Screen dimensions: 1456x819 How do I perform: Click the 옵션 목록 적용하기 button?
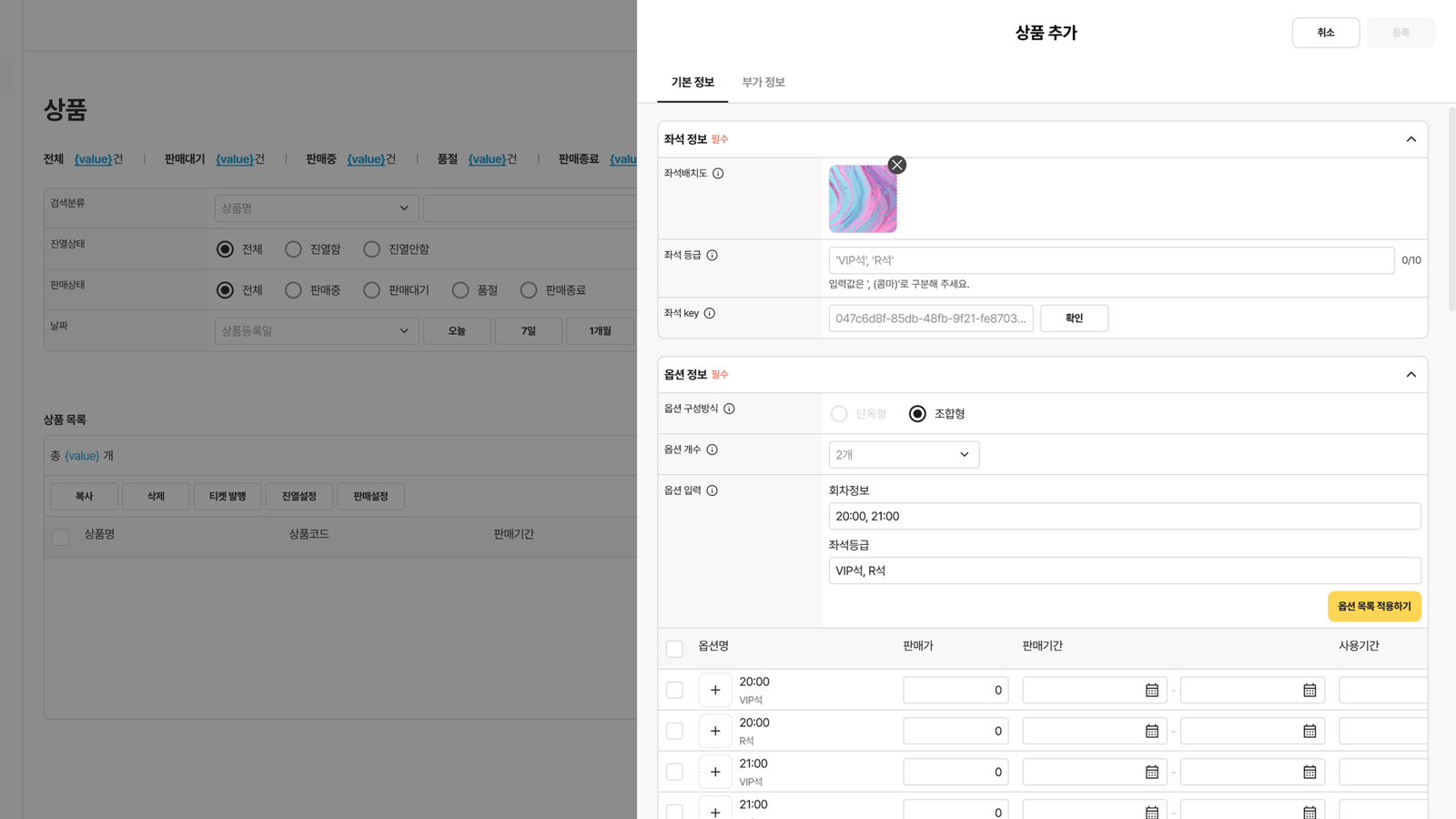coord(1374,607)
